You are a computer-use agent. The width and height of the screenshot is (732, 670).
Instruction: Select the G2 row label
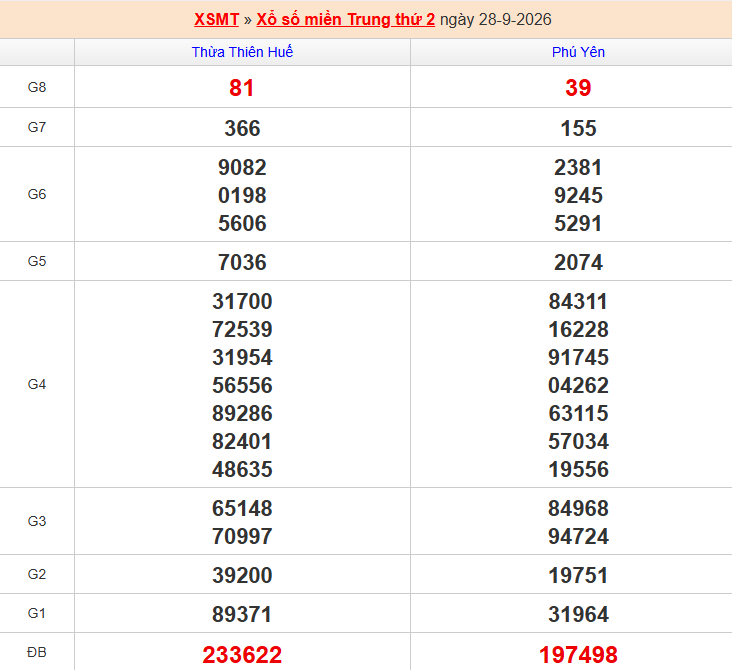pyautogui.click(x=37, y=574)
